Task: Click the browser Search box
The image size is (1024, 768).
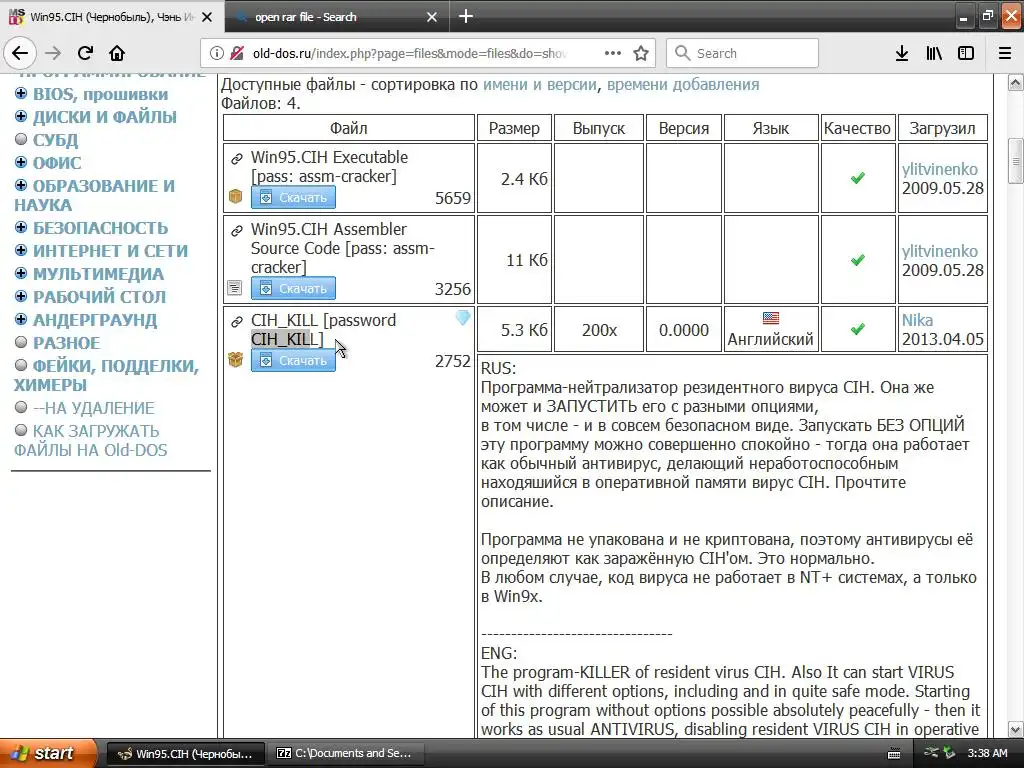Action: (743, 54)
